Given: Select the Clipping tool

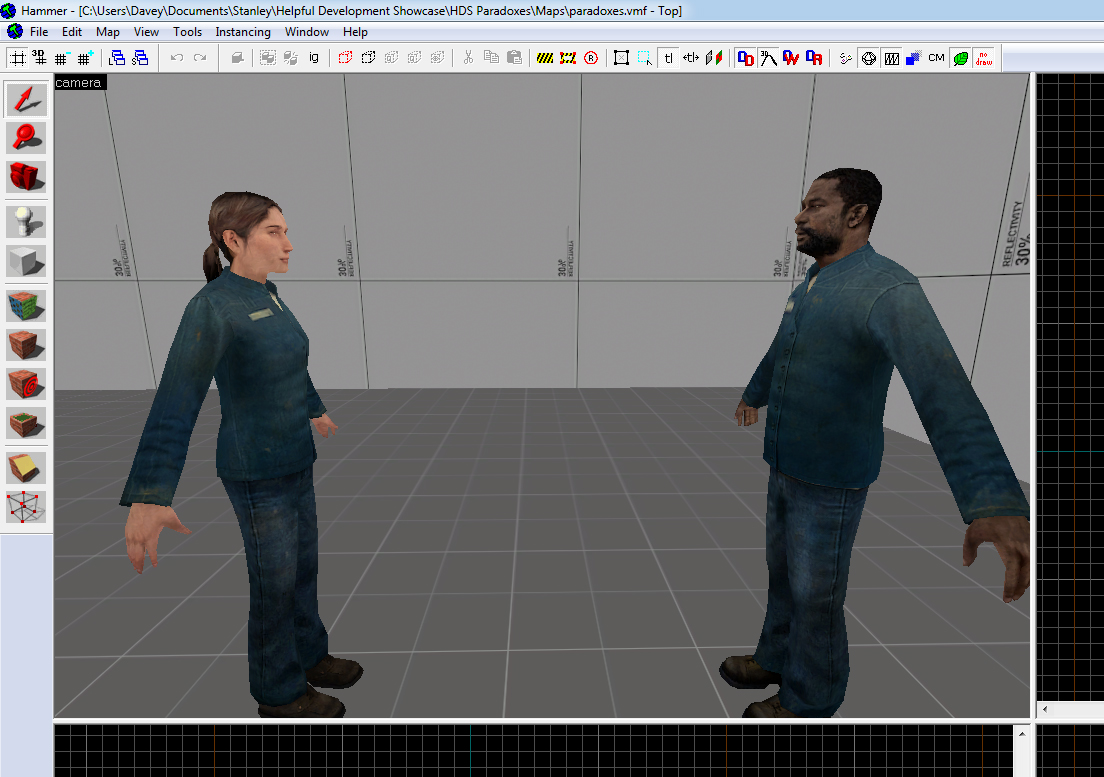Looking at the screenshot, I should pos(26,467).
